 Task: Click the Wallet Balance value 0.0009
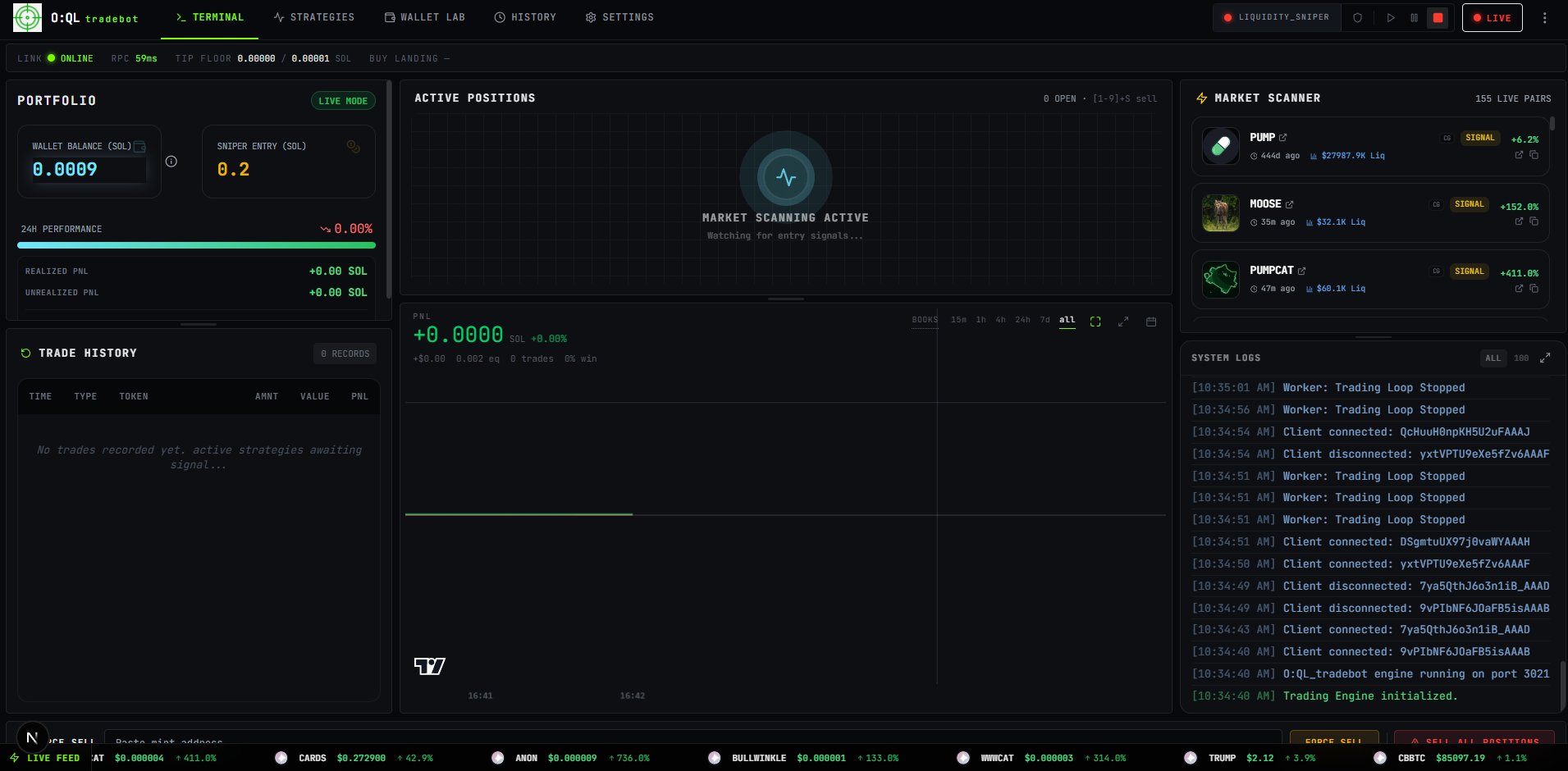pos(65,170)
